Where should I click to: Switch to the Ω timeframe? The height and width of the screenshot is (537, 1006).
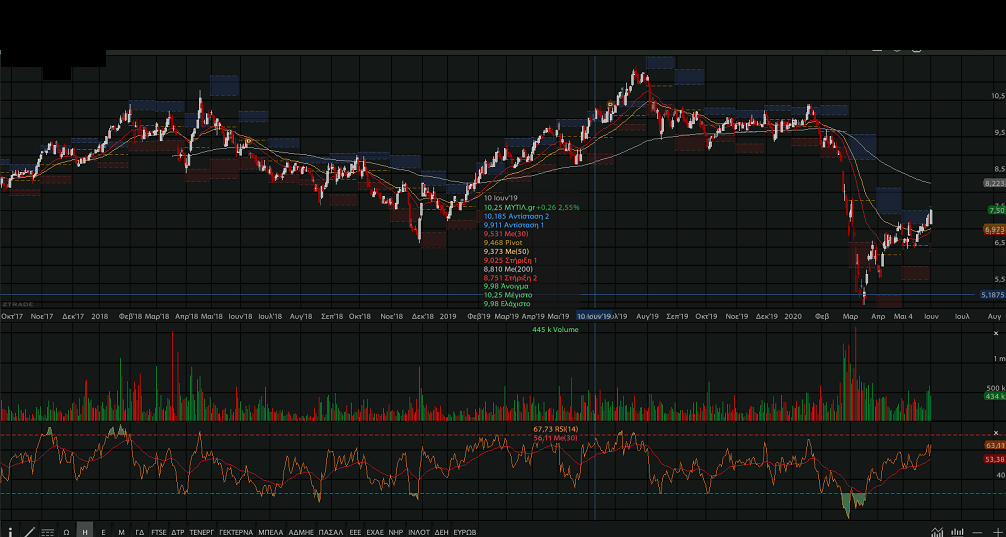(66, 531)
